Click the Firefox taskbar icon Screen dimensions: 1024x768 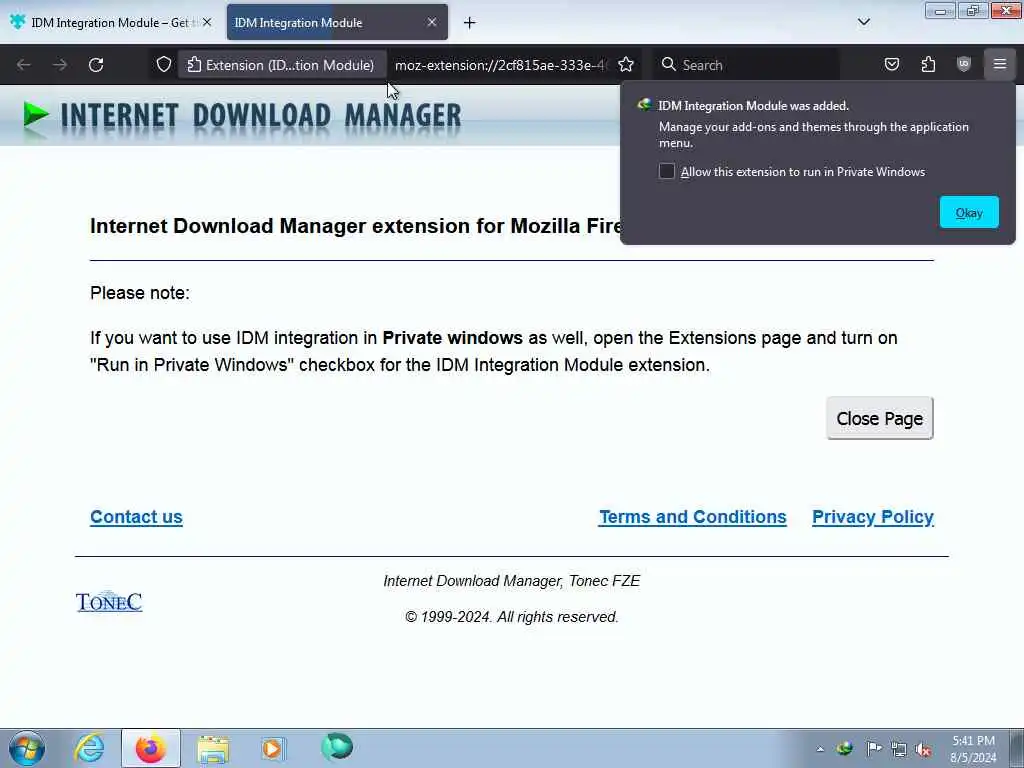(x=151, y=748)
